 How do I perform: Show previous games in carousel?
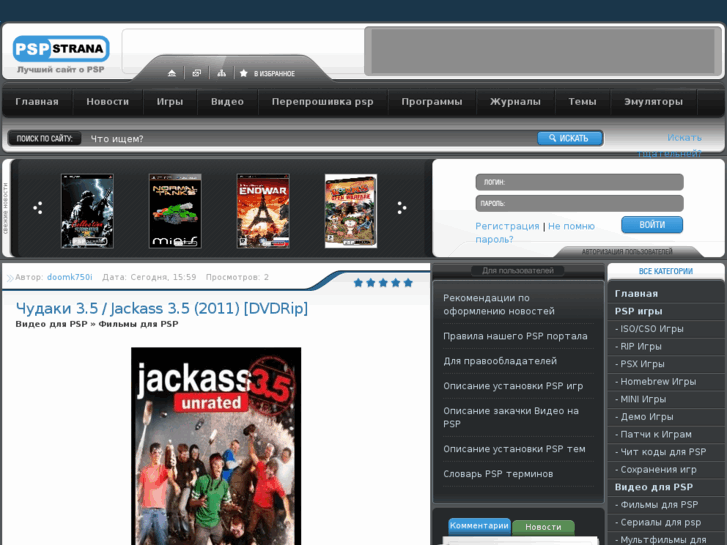[38, 208]
